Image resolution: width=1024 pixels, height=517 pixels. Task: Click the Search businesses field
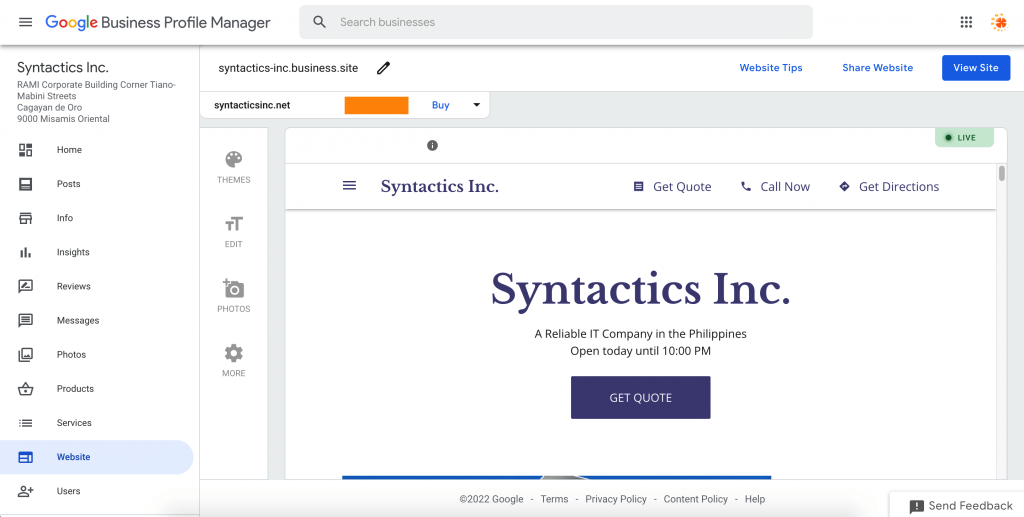(556, 22)
